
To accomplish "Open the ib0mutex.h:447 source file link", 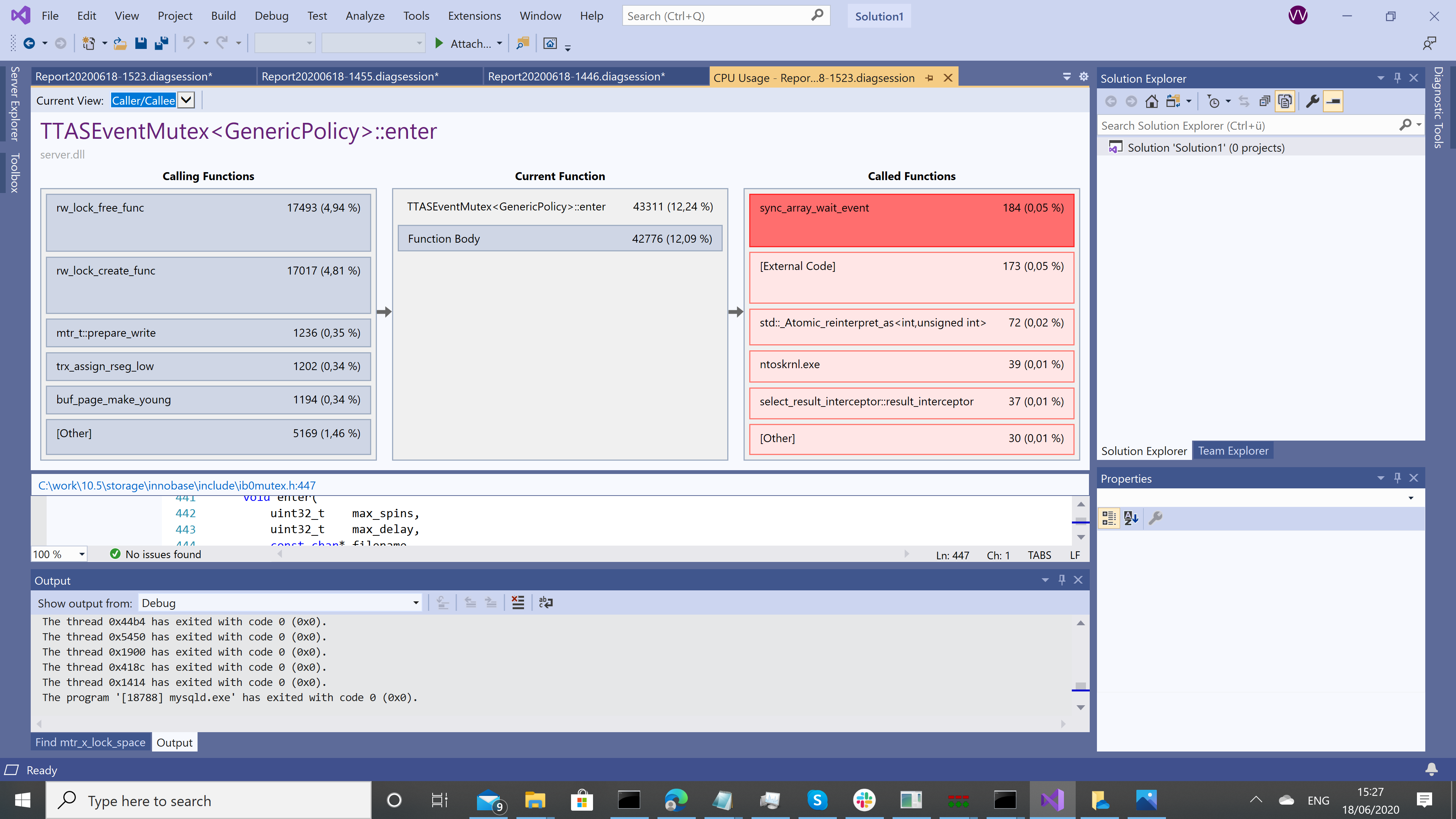I will point(177,485).
